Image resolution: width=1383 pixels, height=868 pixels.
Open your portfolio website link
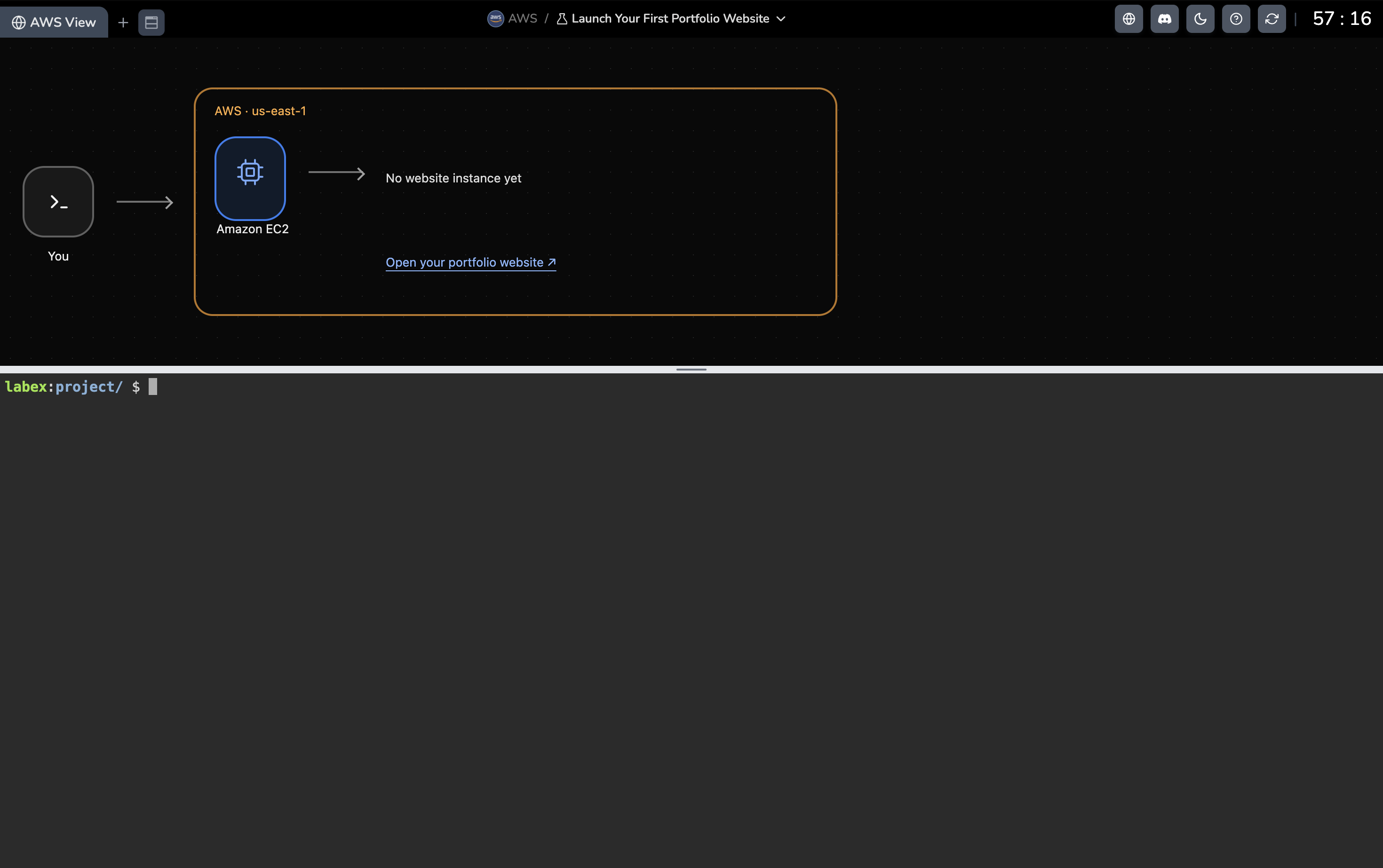(x=470, y=262)
